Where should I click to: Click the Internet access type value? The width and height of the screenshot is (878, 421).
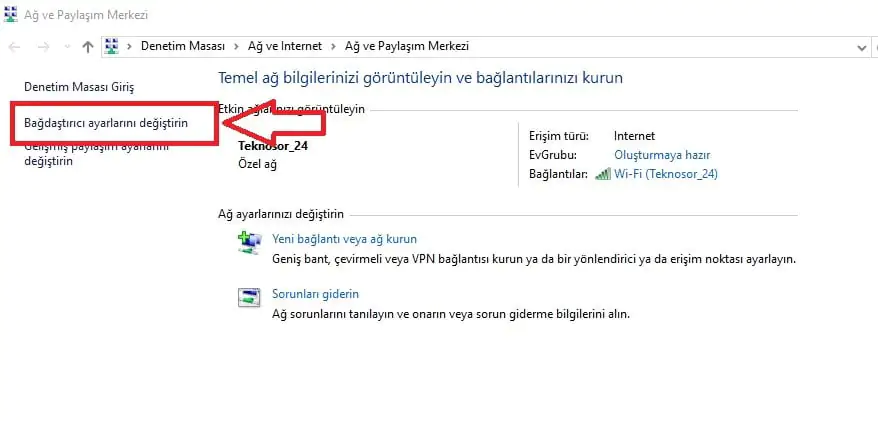pyautogui.click(x=634, y=136)
